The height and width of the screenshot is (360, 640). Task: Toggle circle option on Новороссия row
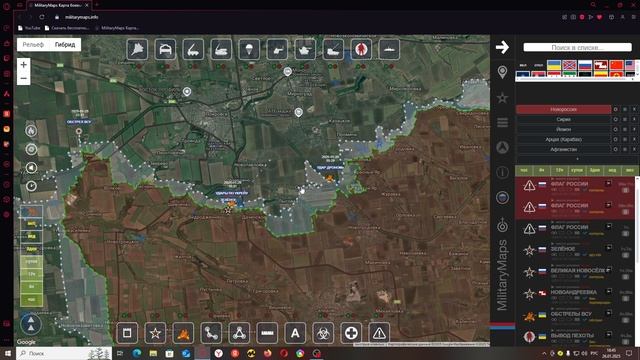(x=616, y=109)
